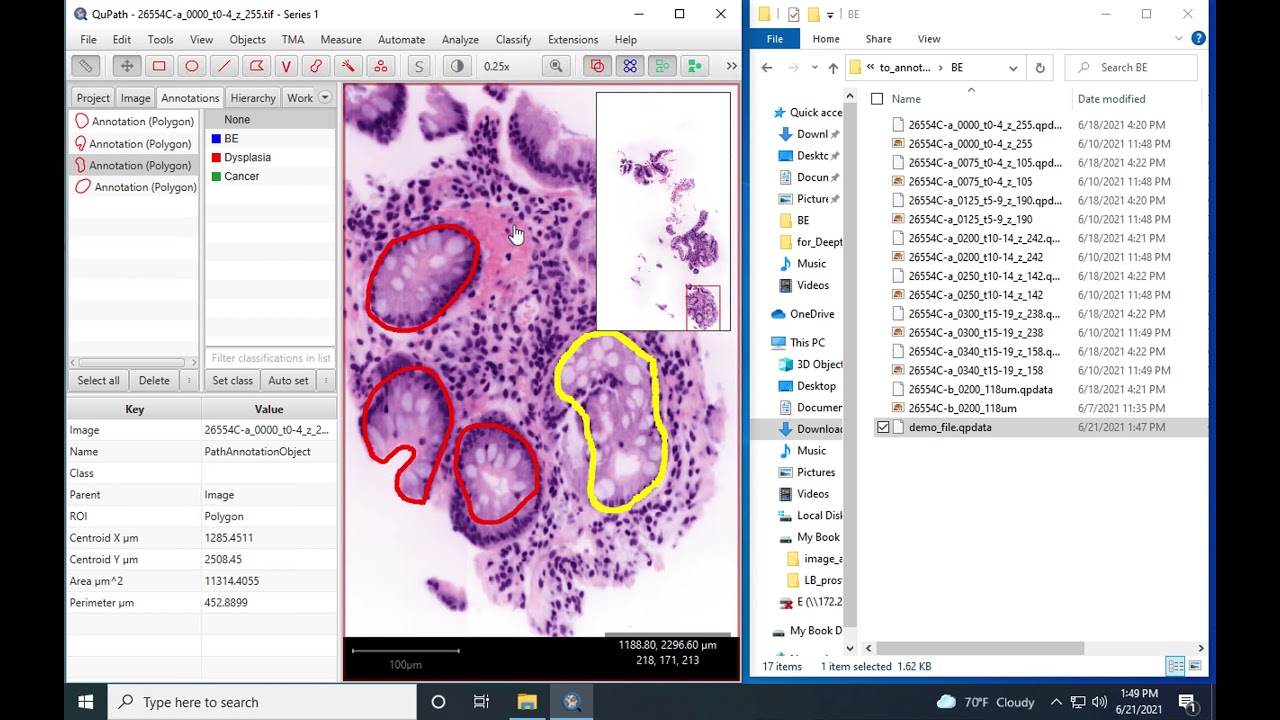Select the blue BE class swatch
Viewport: 1280px width, 720px height.
point(216,139)
